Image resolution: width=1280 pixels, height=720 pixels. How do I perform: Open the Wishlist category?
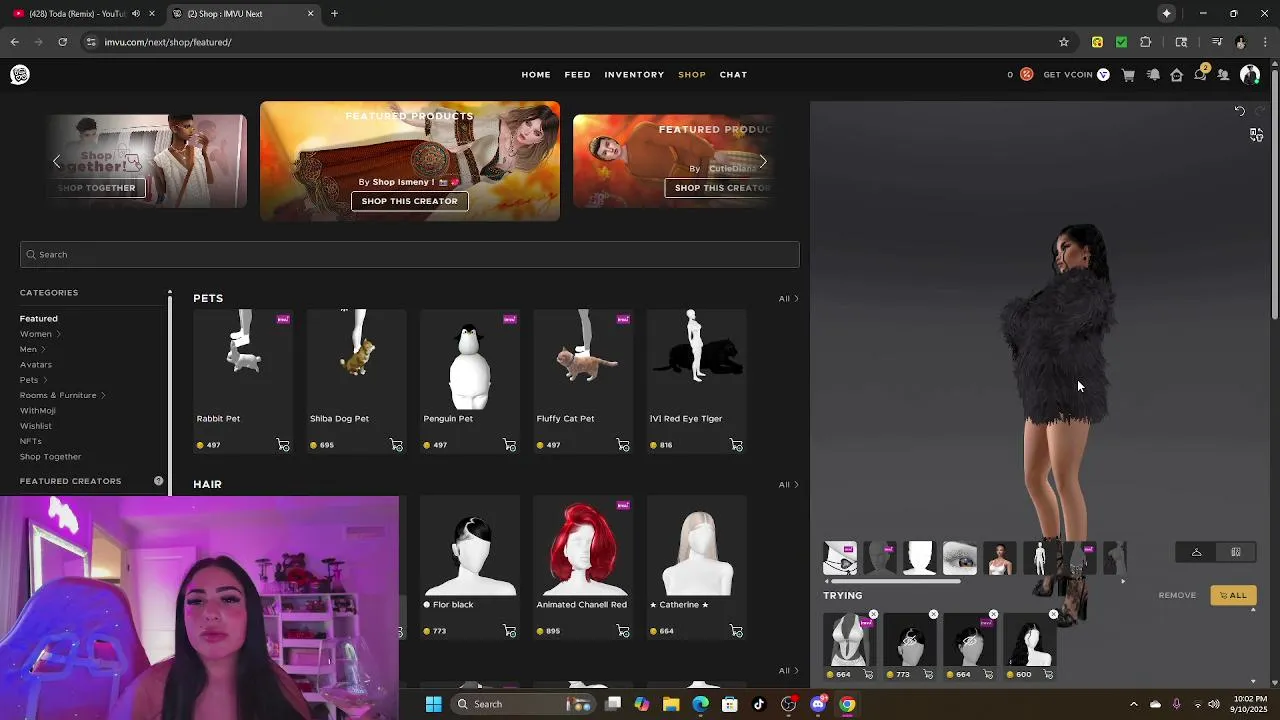click(x=36, y=426)
